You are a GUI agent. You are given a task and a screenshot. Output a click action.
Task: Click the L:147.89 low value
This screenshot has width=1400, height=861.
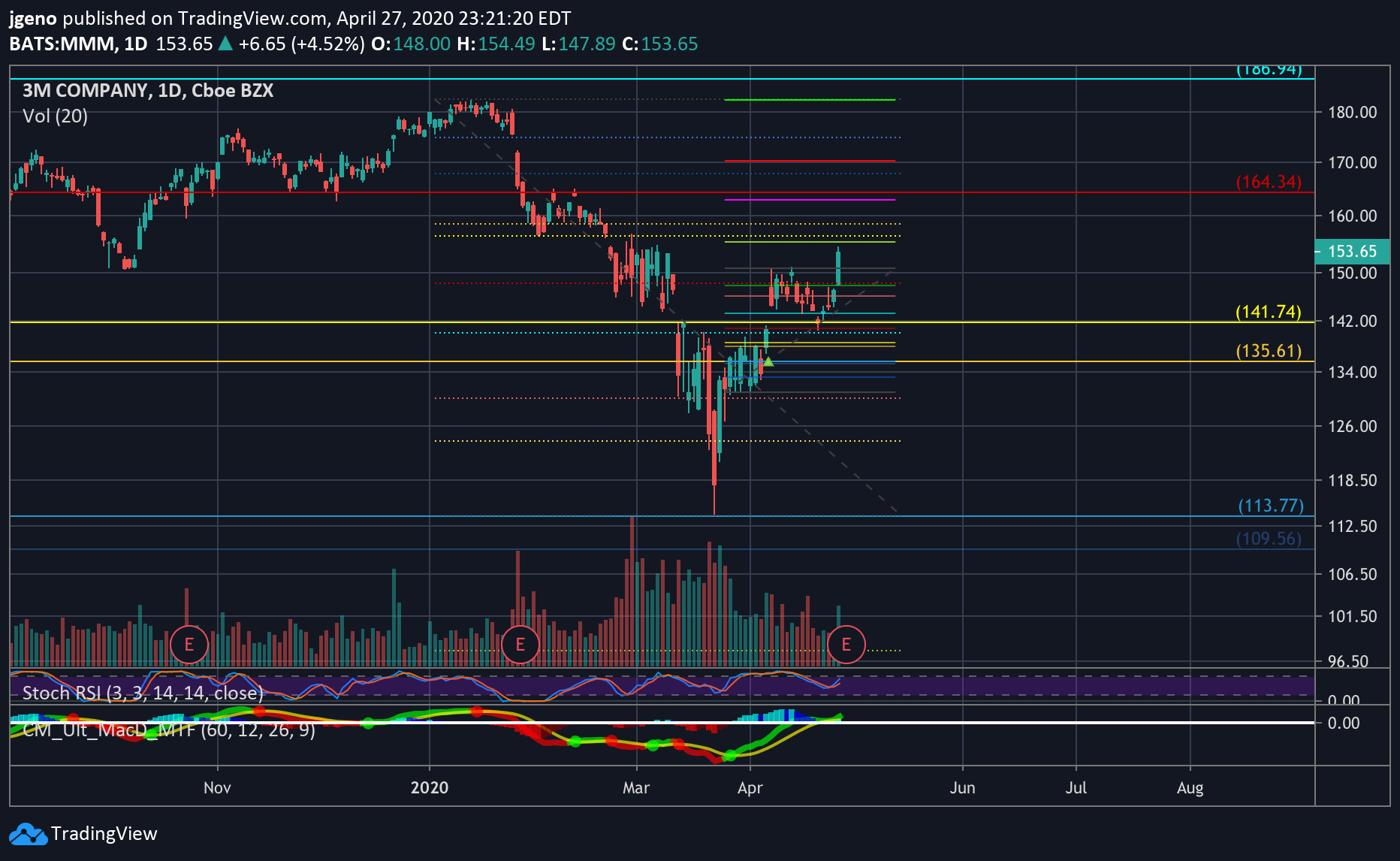coord(578,44)
